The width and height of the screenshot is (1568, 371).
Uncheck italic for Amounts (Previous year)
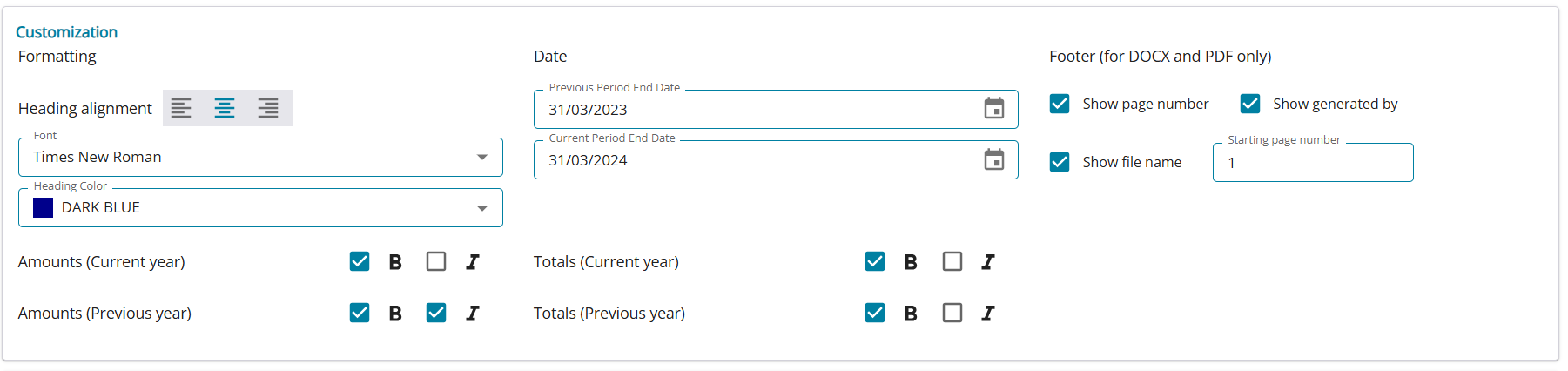pyautogui.click(x=436, y=313)
